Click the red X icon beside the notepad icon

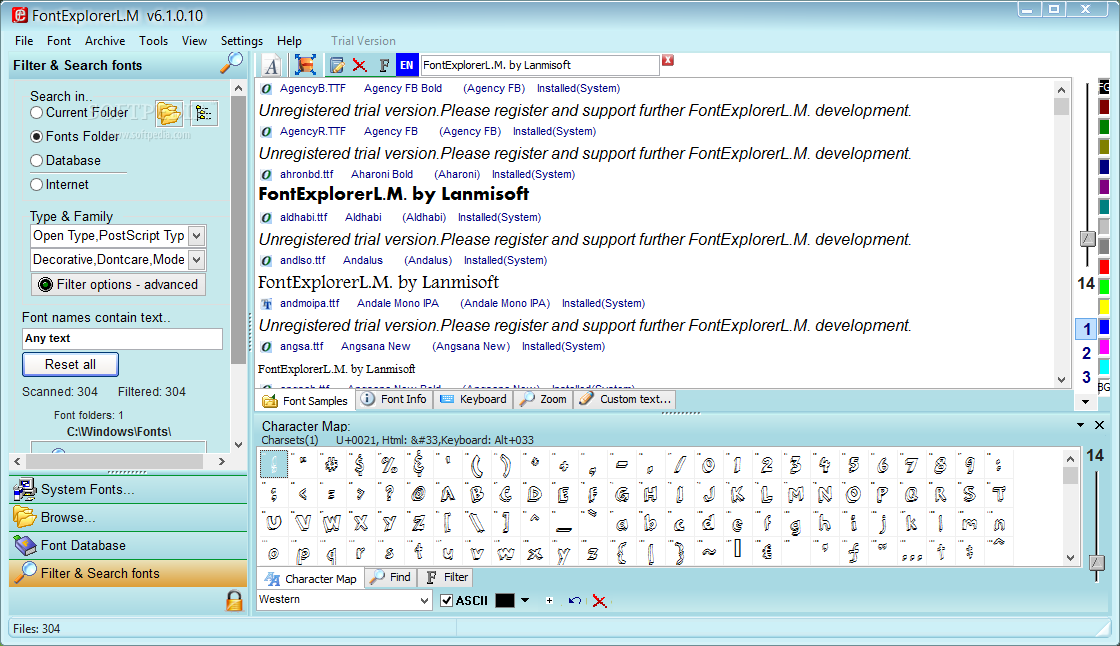coord(359,66)
